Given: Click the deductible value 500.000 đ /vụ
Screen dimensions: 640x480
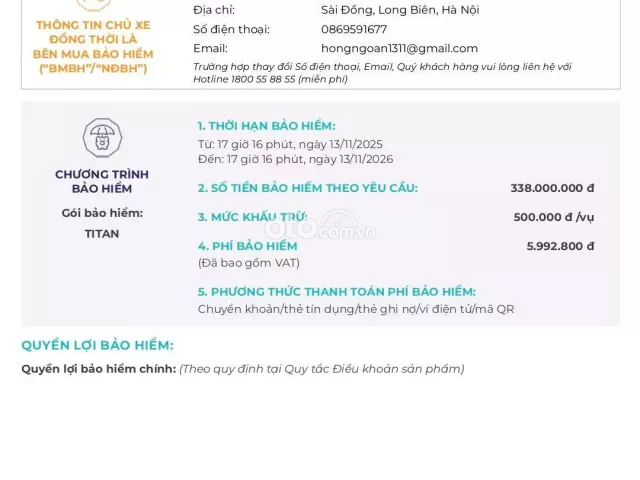Looking at the screenshot, I should [x=554, y=217].
